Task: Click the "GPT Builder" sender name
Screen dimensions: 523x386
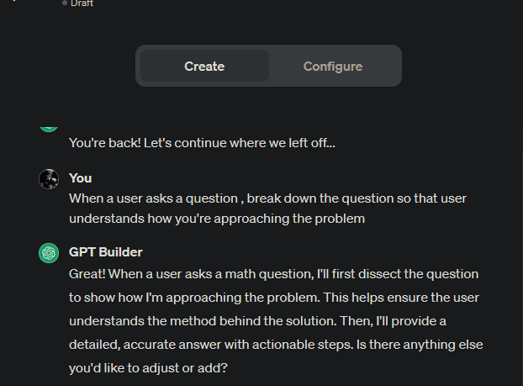Action: 106,252
